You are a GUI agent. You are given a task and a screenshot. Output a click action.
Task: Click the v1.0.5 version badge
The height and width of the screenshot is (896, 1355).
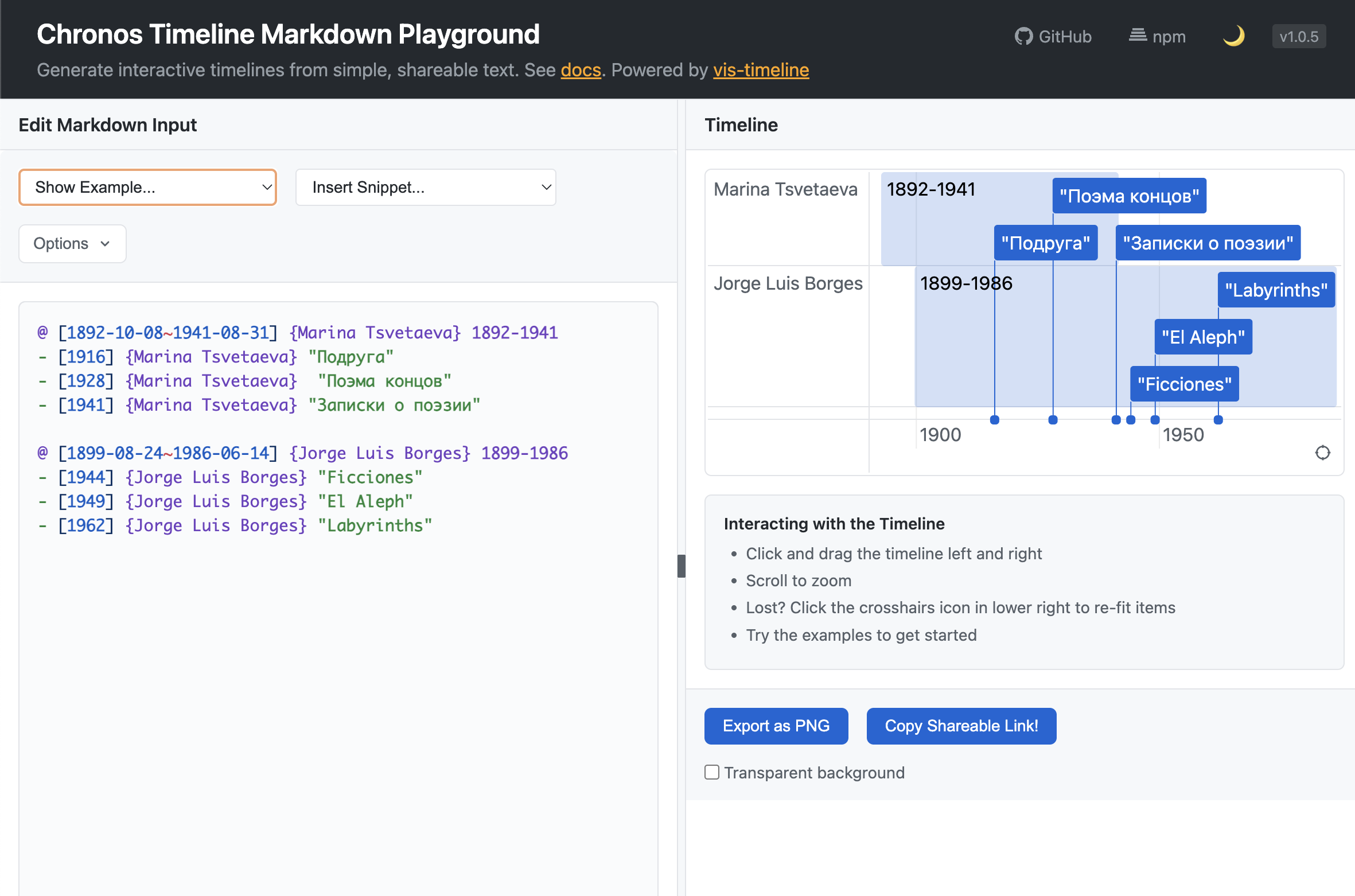click(1299, 37)
